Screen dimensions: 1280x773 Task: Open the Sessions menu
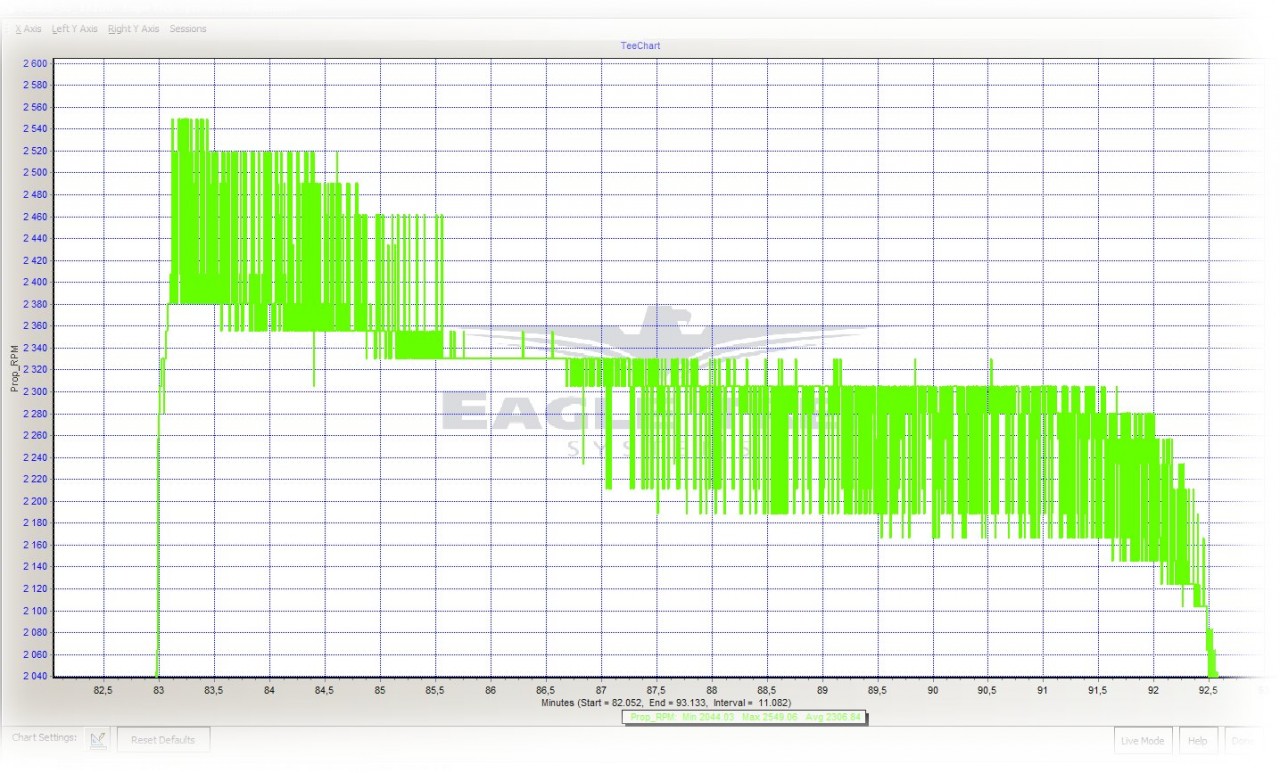(188, 29)
